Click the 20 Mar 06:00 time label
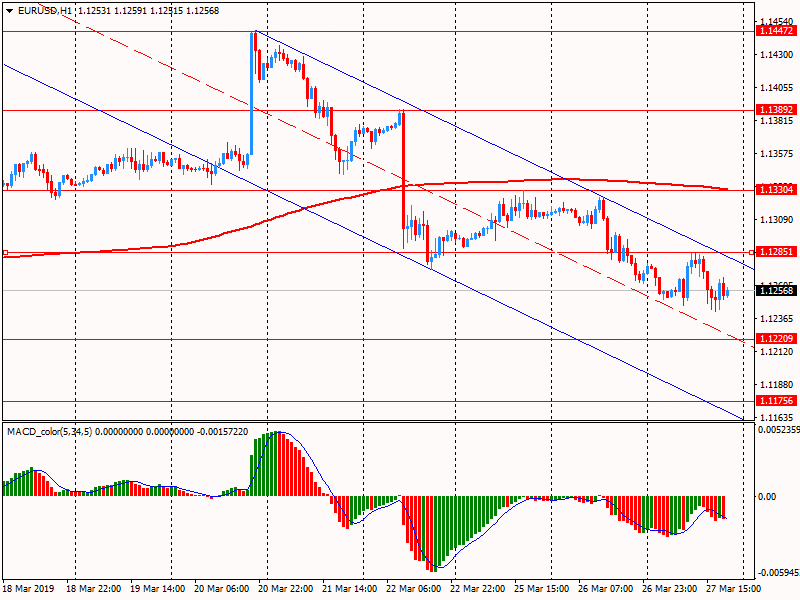 (221, 589)
